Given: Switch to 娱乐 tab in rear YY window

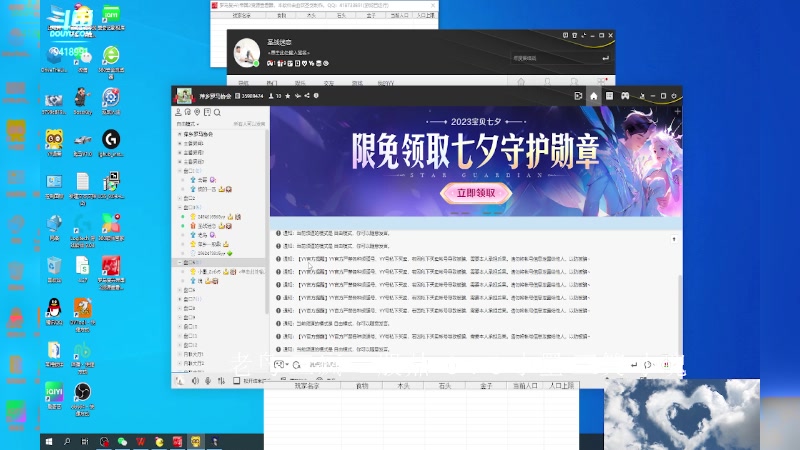Looking at the screenshot, I should 300,83.
